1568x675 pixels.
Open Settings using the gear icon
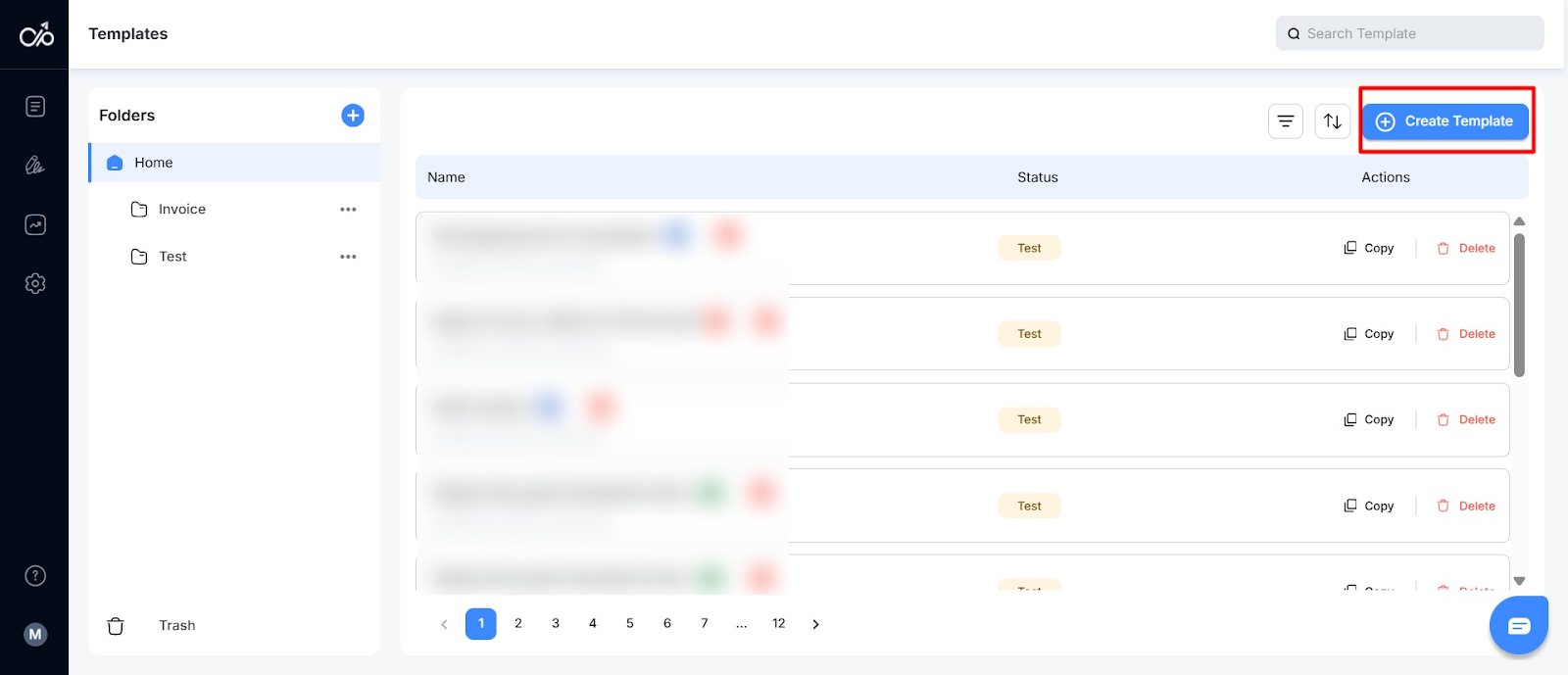point(34,283)
